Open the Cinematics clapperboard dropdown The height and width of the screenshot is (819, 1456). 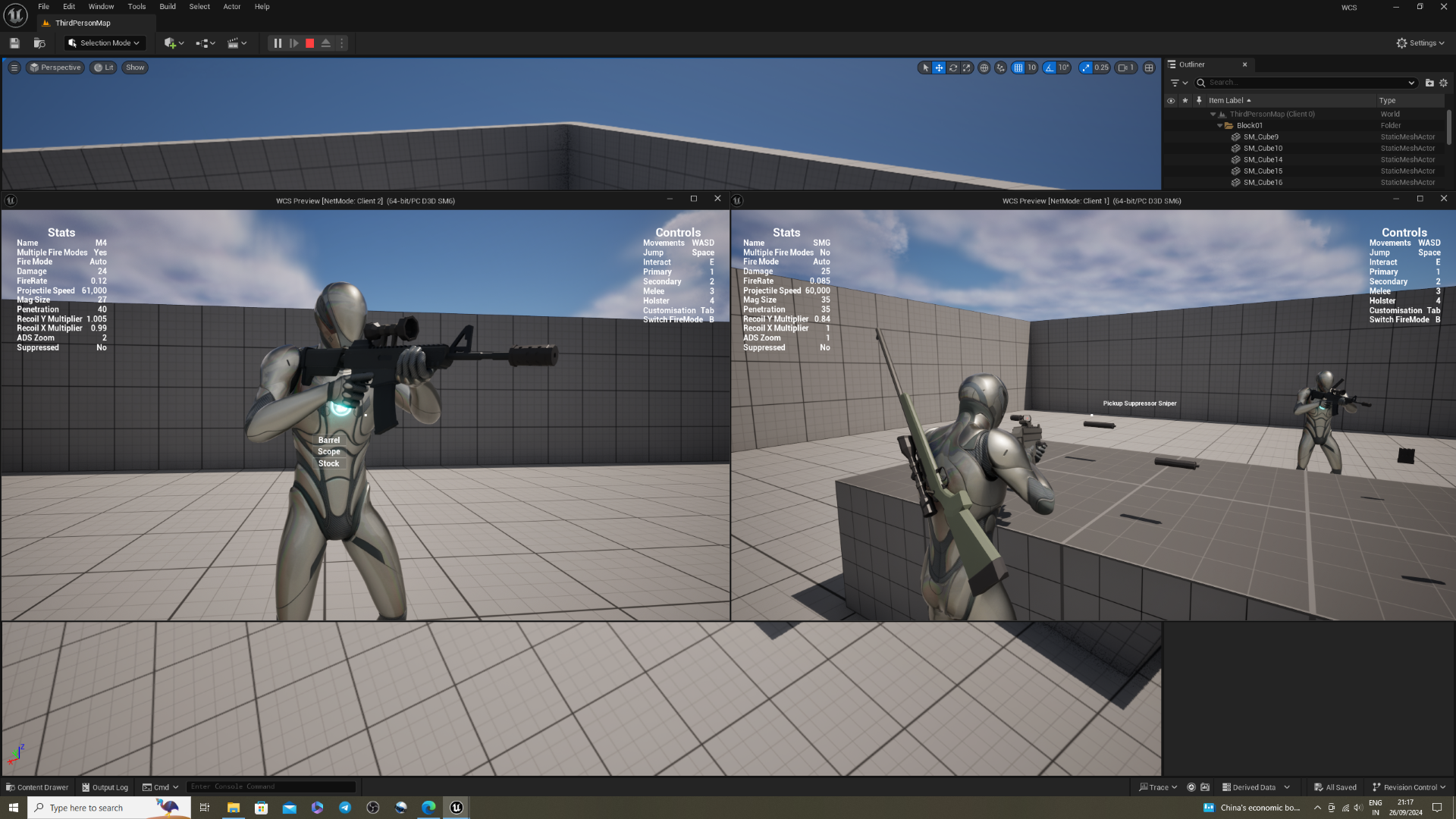coord(237,43)
